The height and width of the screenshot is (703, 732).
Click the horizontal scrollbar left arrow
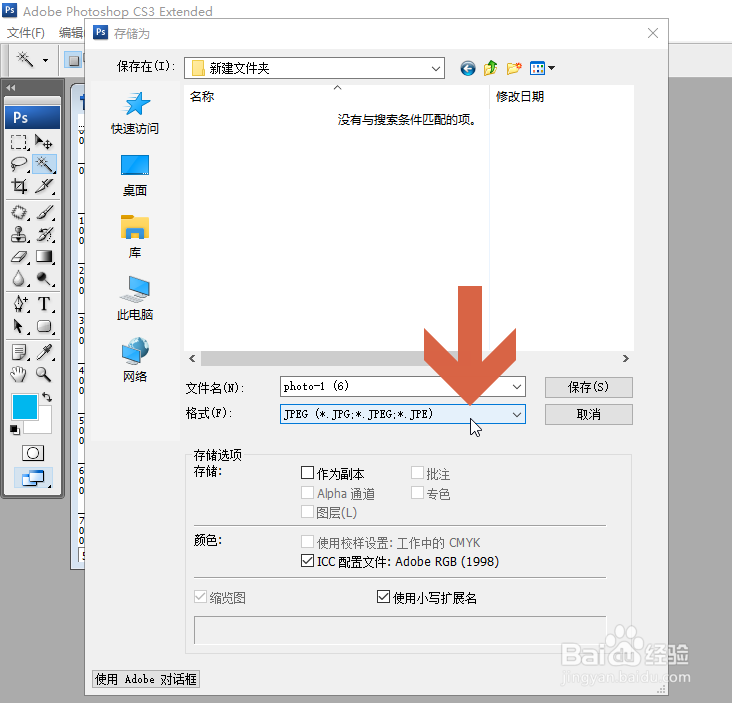[192, 359]
